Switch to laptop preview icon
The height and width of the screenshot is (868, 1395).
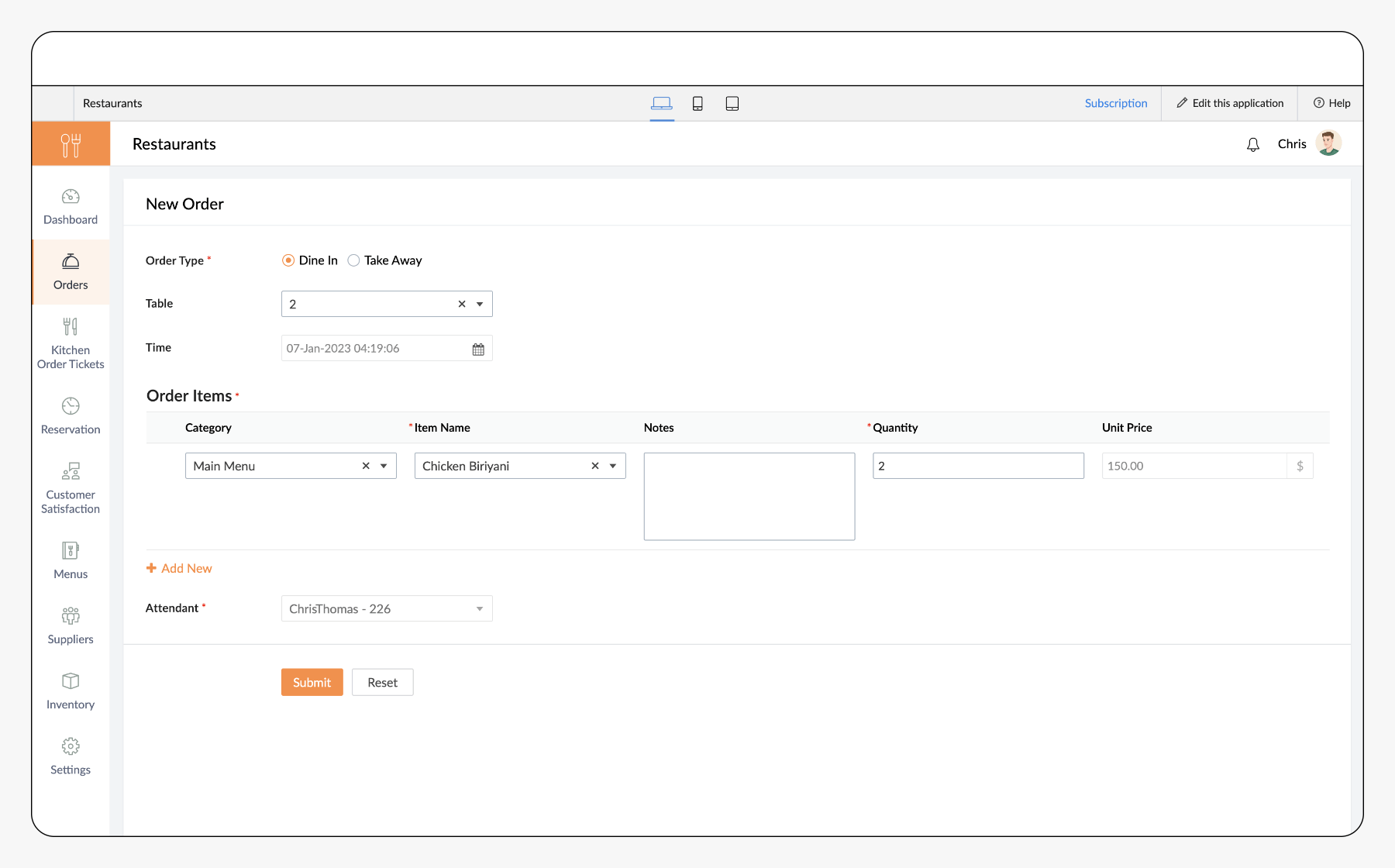coord(661,104)
